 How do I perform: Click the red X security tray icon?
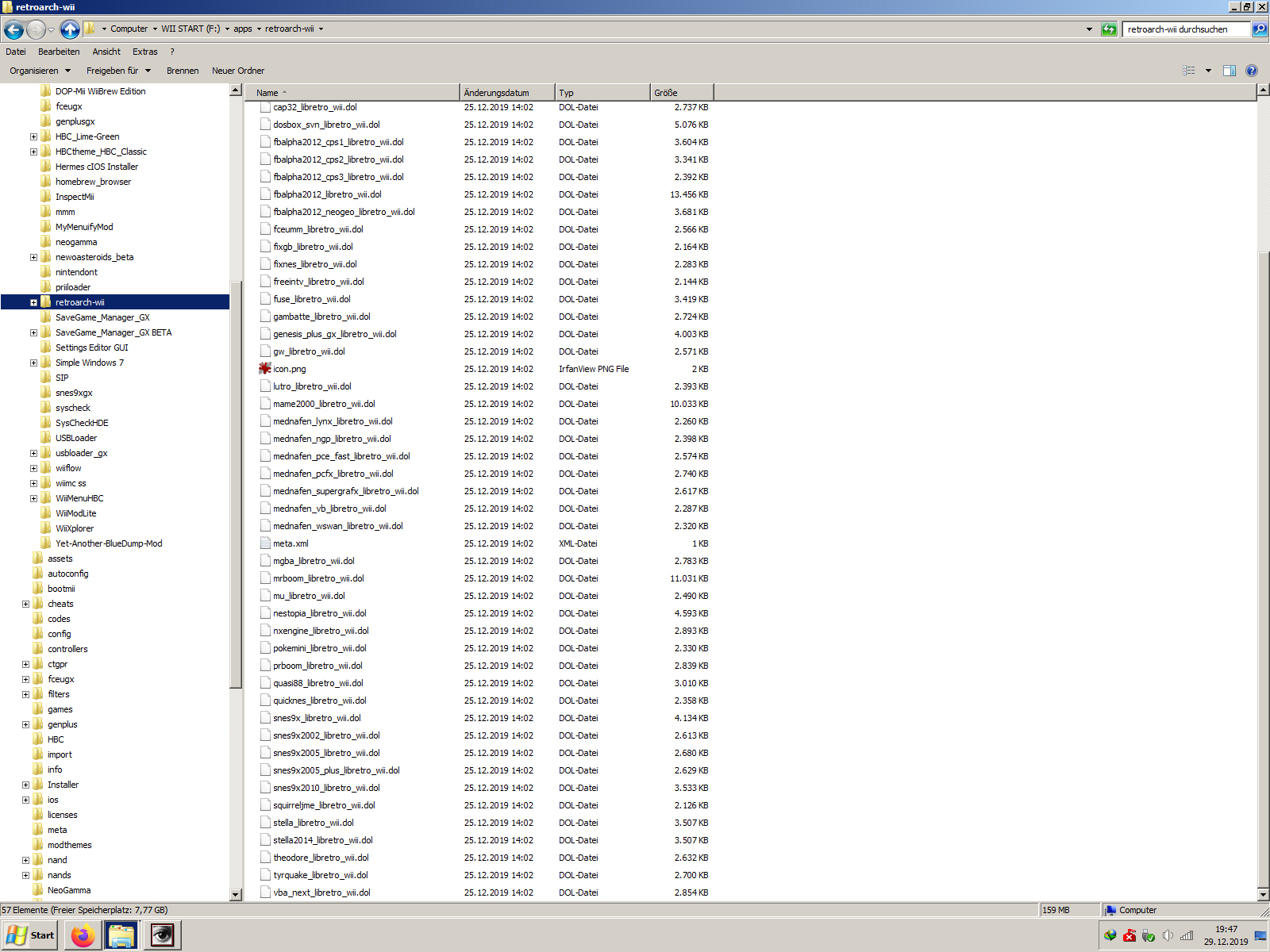coord(1130,936)
